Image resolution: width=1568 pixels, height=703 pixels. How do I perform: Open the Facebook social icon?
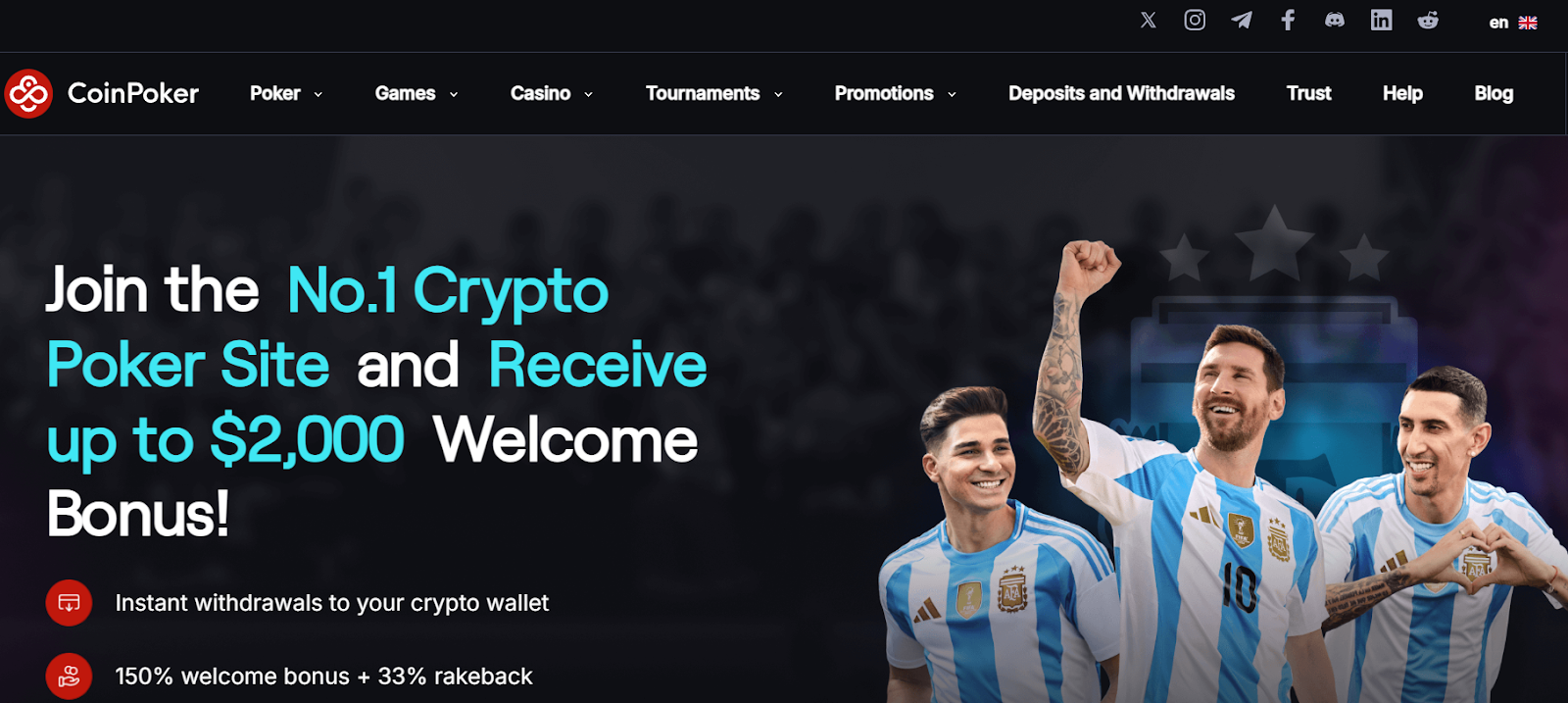tap(1288, 21)
